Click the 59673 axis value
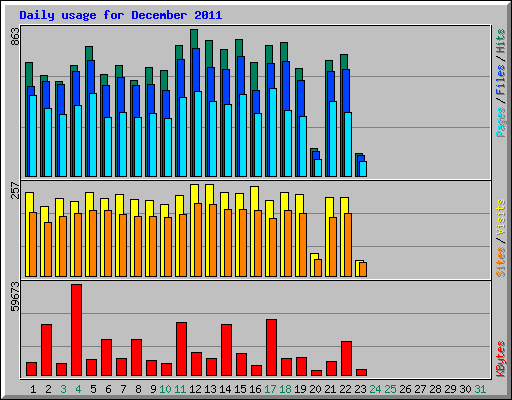Viewport: 512px width, 400px height. pos(15,296)
